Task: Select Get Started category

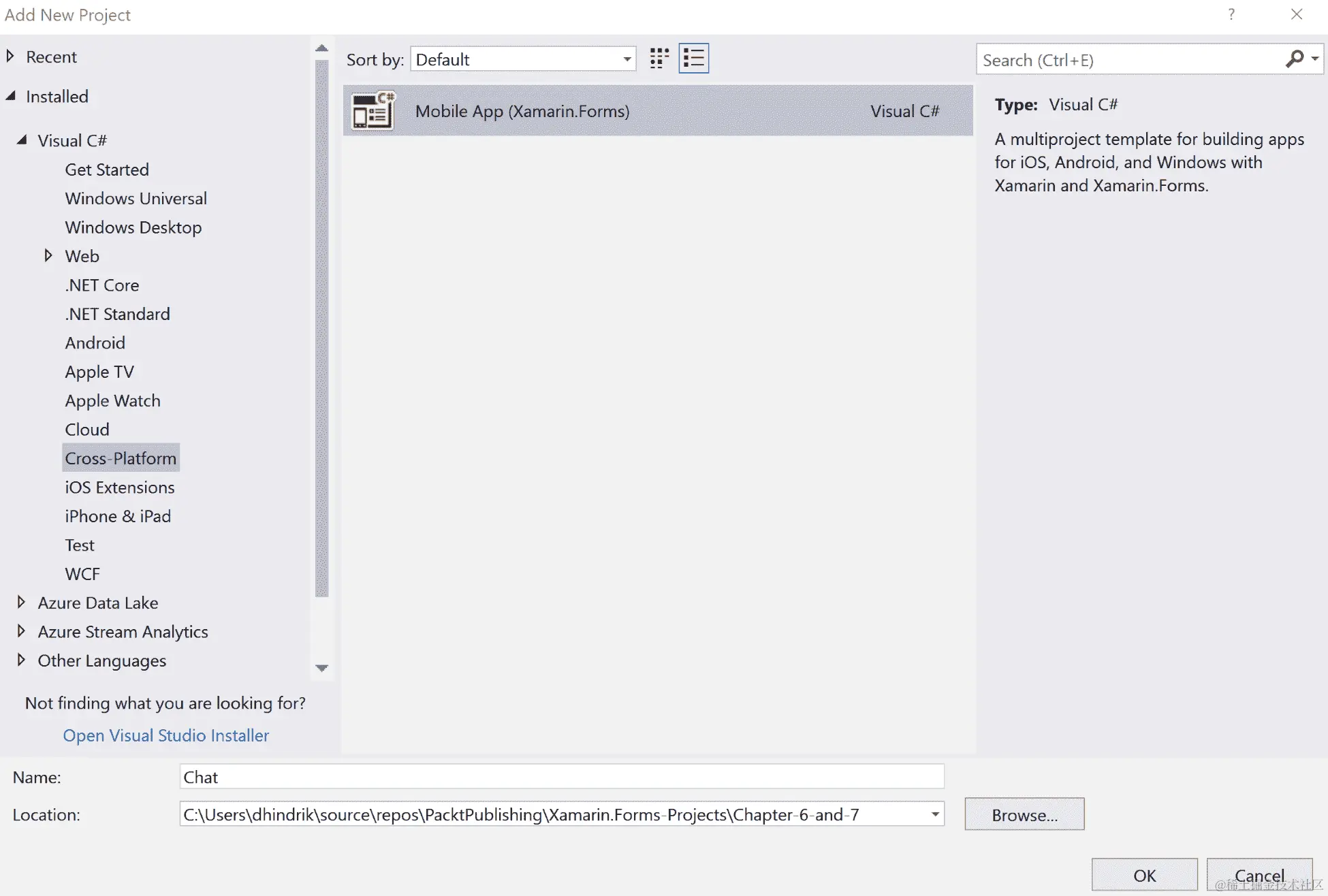Action: click(107, 170)
